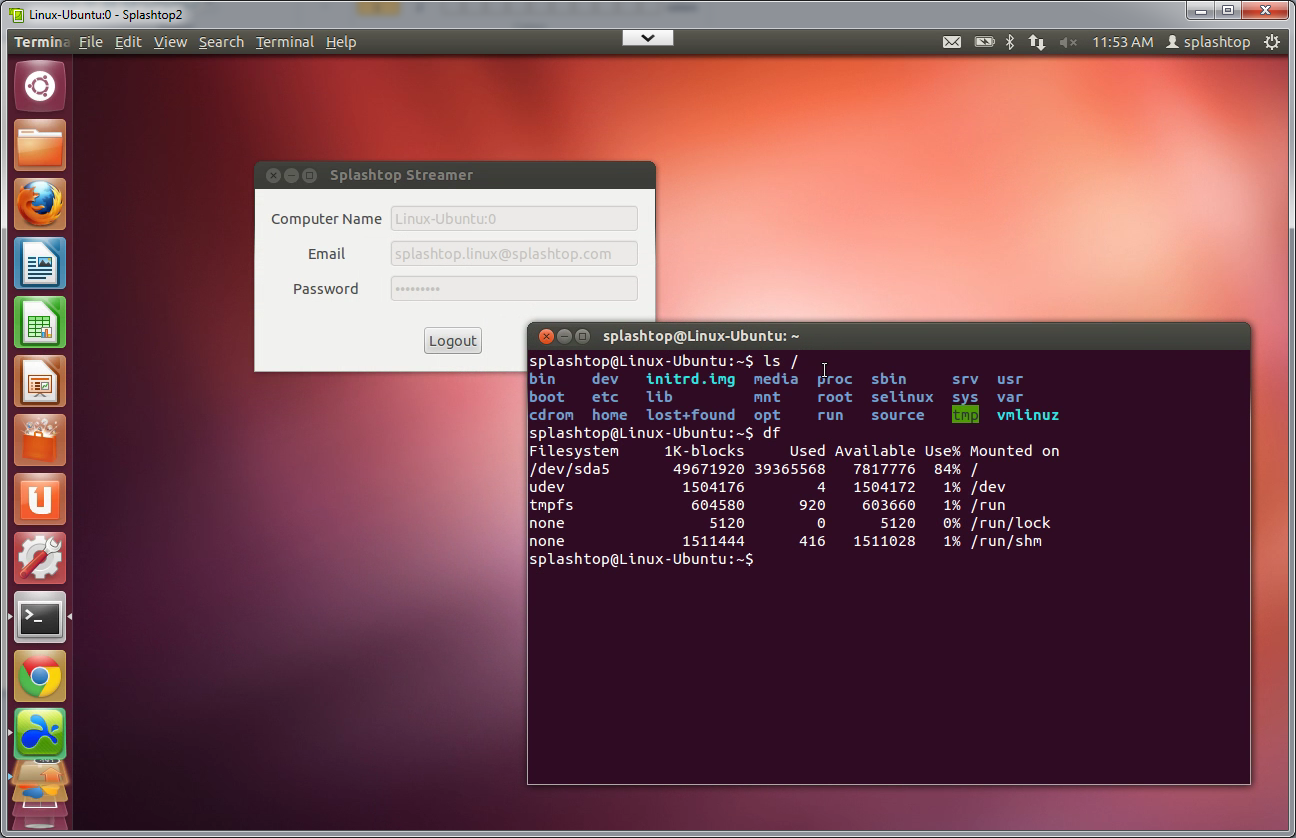This screenshot has width=1296, height=838.
Task: Open Ubuntu Software Center icon
Action: 40,441
